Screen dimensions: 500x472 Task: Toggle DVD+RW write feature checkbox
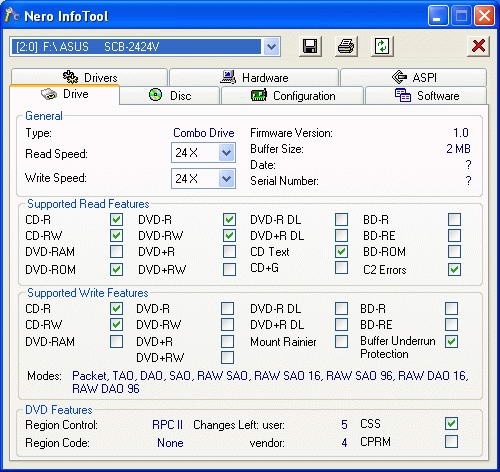click(x=227, y=358)
